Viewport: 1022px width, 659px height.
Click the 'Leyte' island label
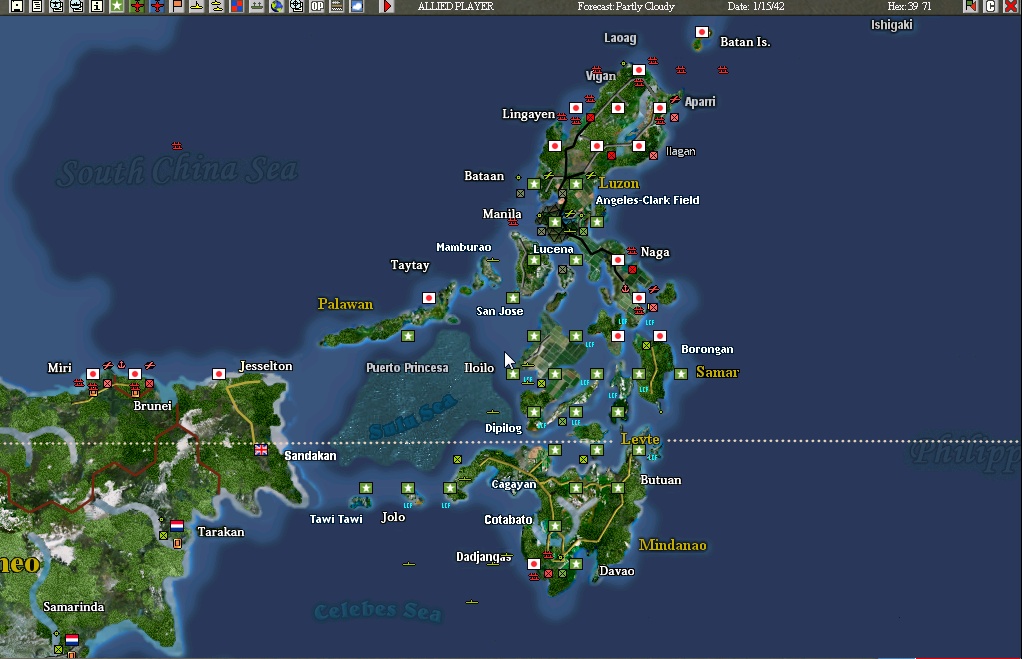pyautogui.click(x=640, y=439)
